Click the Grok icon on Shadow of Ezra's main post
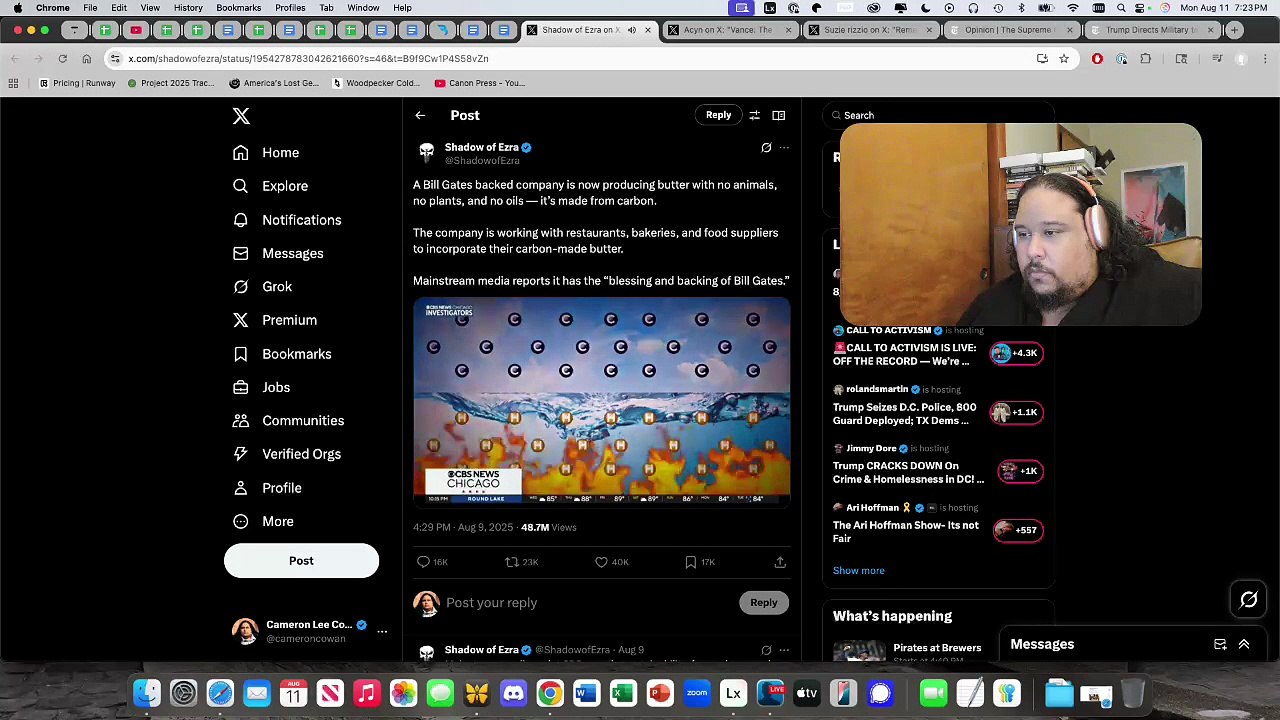Image resolution: width=1280 pixels, height=720 pixels. tap(766, 148)
